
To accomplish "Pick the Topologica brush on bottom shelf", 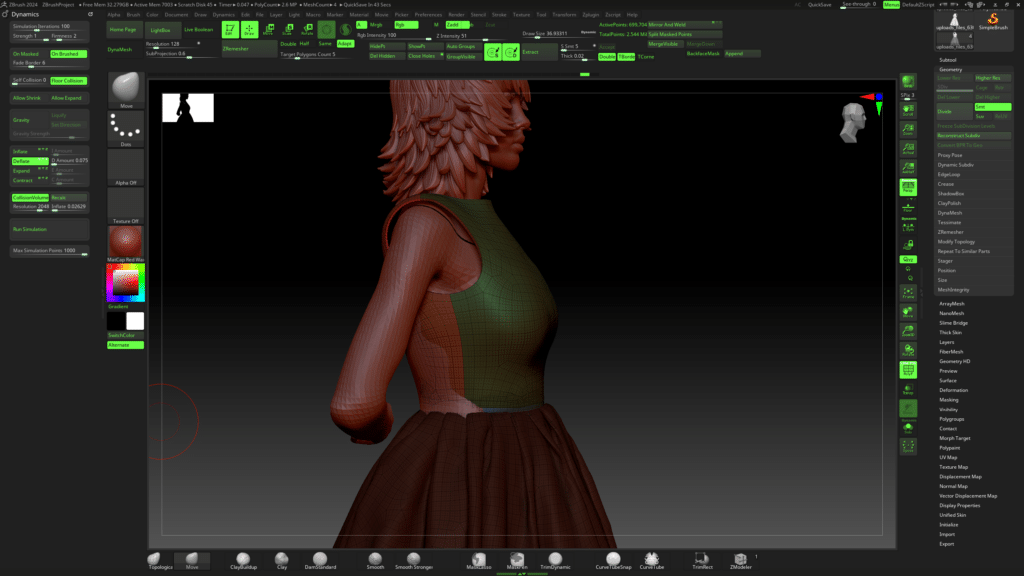I will (x=160, y=560).
